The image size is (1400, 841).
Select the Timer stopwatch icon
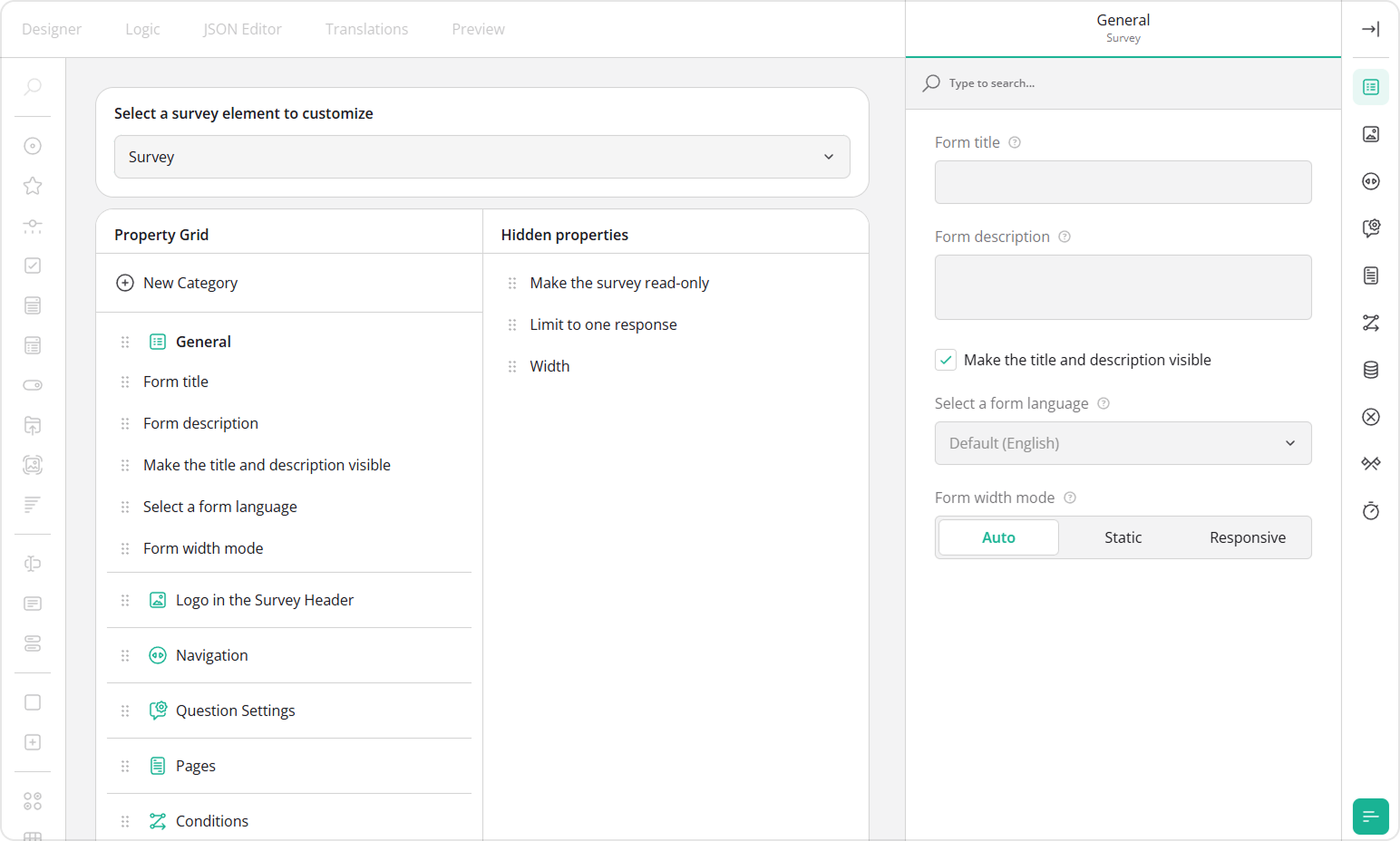coord(1371,510)
